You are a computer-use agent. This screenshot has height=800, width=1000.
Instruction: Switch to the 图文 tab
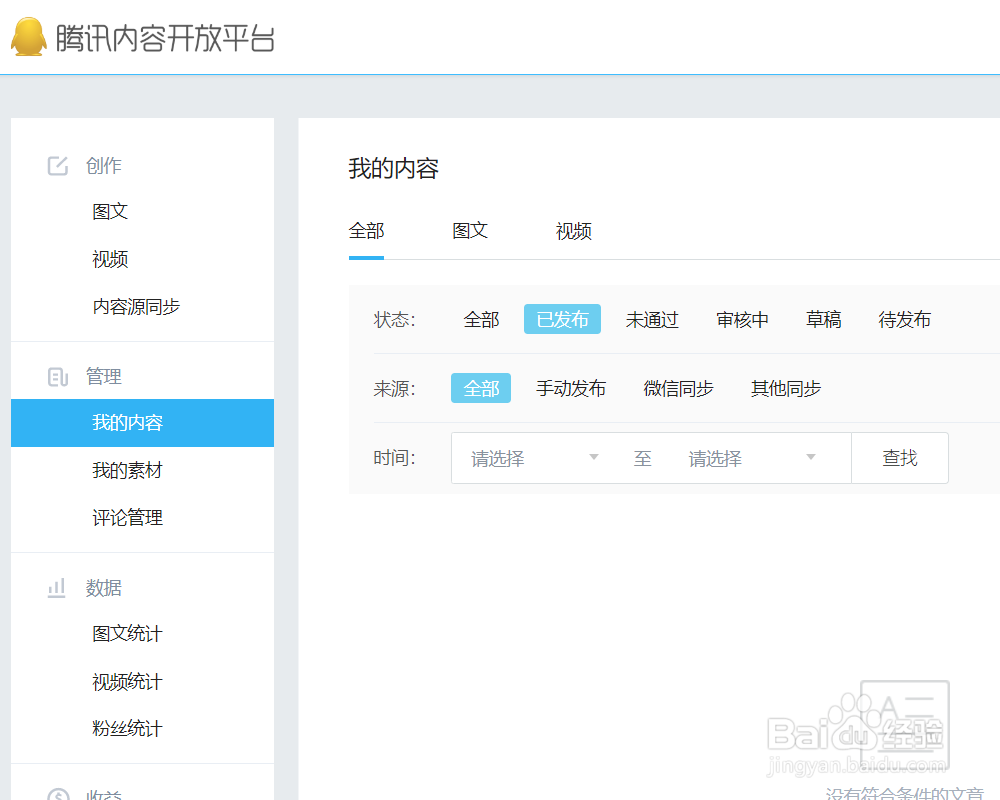469,231
